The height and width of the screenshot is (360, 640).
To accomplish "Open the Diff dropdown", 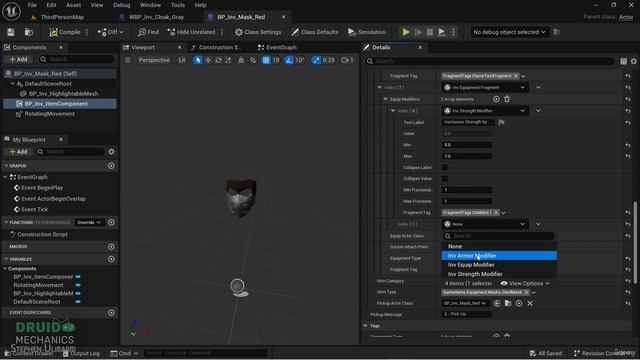I will pyautogui.click(x=110, y=32).
